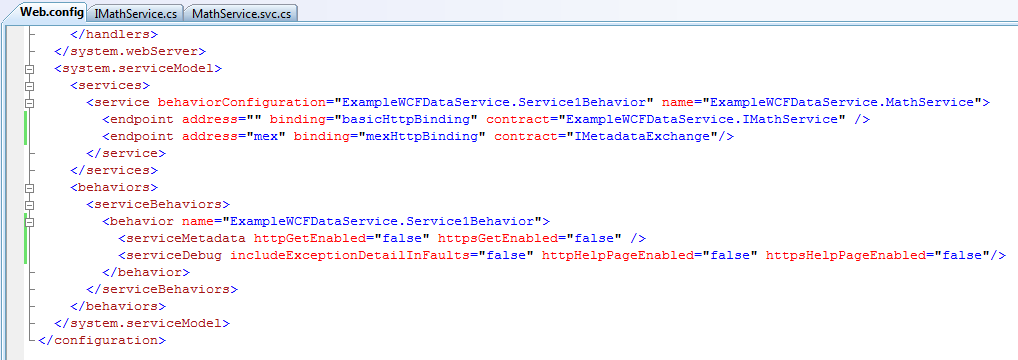
Task: Collapse the opening services node
Action: pos(29,85)
